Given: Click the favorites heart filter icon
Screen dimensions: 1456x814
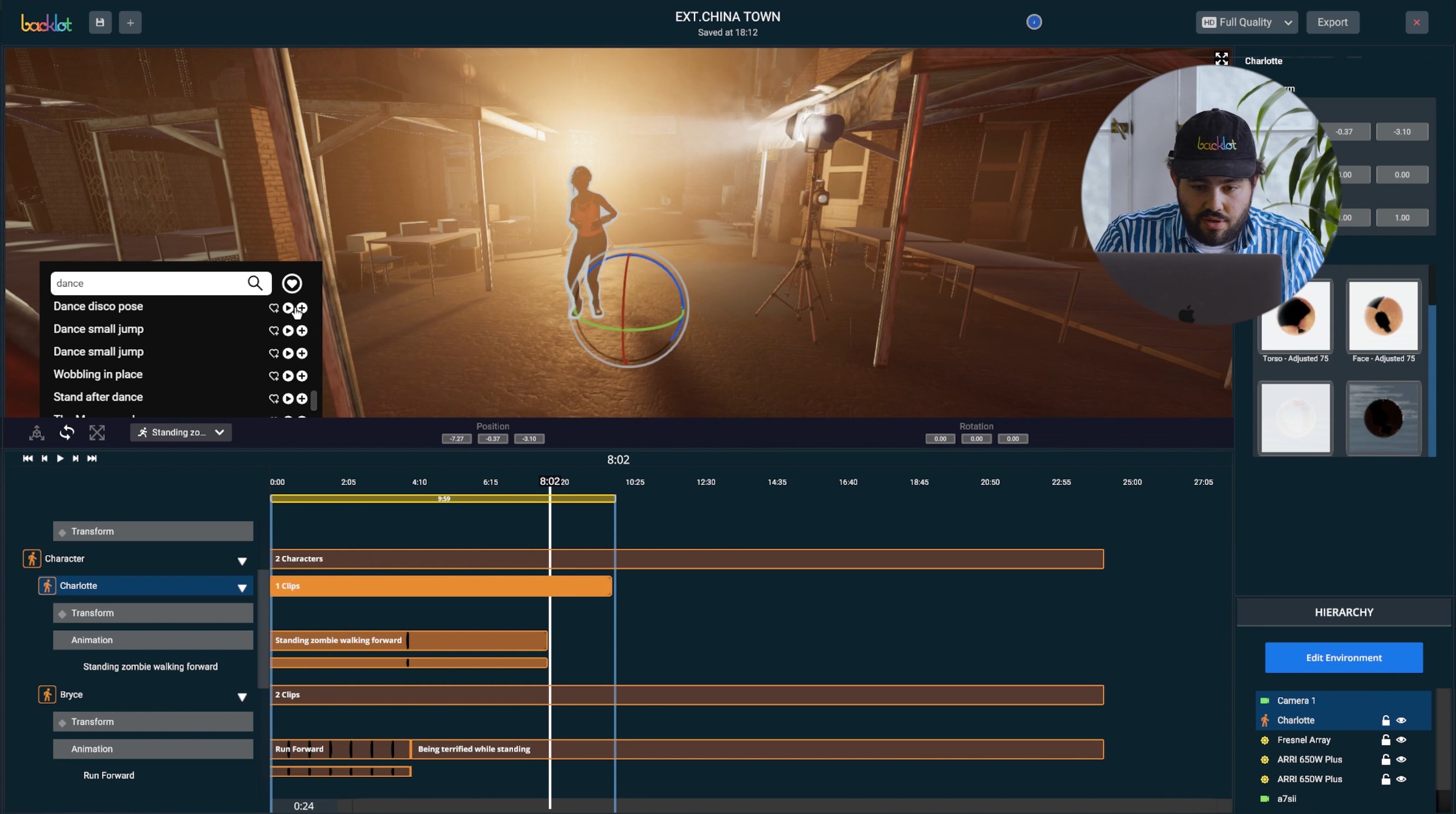Looking at the screenshot, I should click(291, 283).
